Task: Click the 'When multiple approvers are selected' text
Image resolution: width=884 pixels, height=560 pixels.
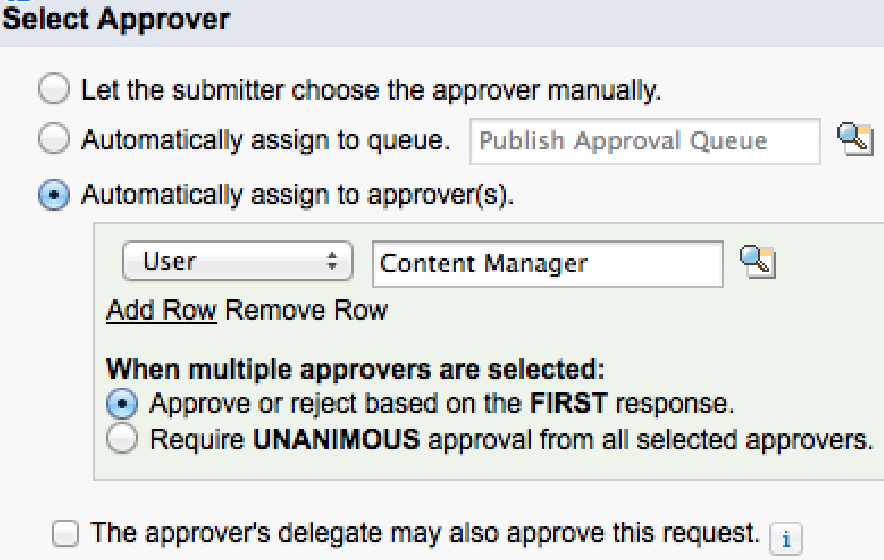Action: 355,370
